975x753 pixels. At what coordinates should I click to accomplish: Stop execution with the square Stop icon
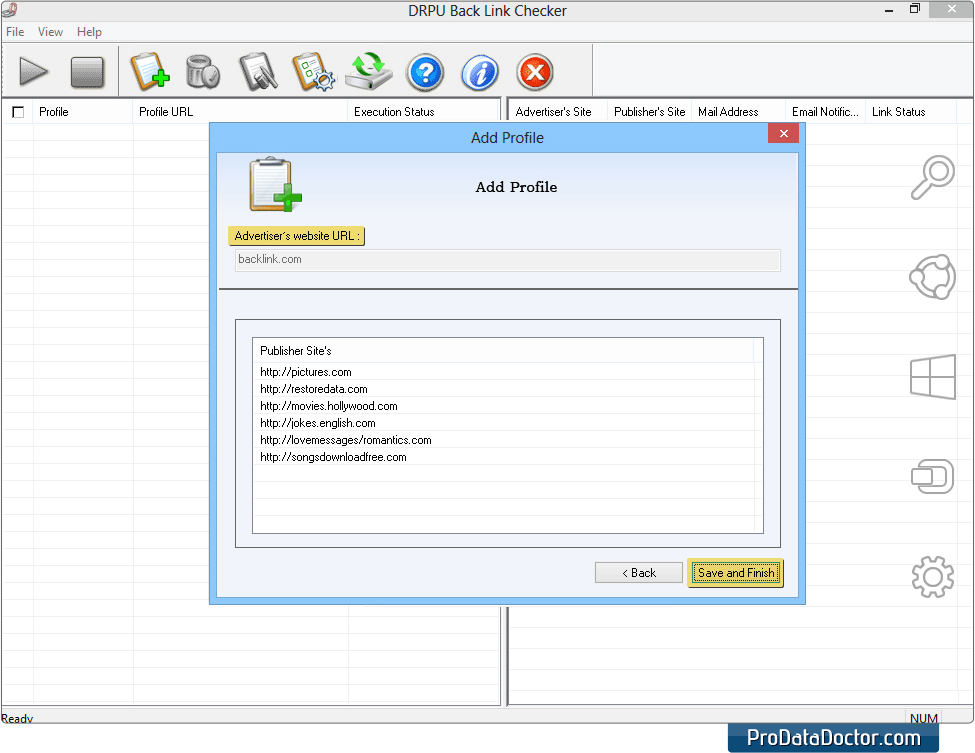(87, 72)
